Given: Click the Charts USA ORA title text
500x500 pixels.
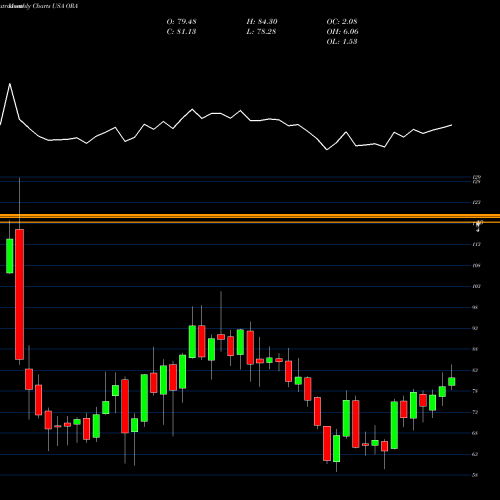Looking at the screenshot, I should (55, 6).
